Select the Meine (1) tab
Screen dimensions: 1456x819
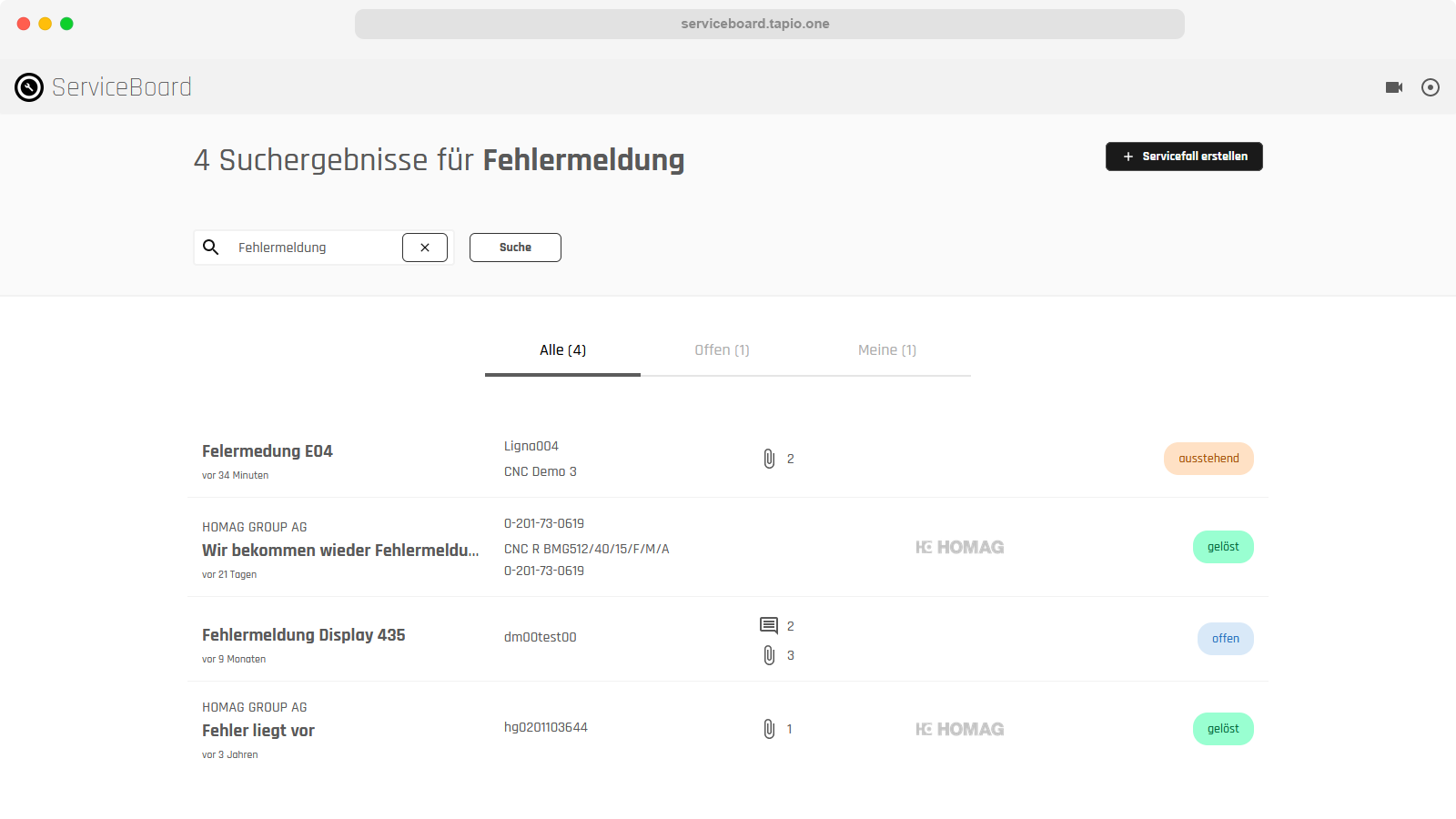coord(887,350)
